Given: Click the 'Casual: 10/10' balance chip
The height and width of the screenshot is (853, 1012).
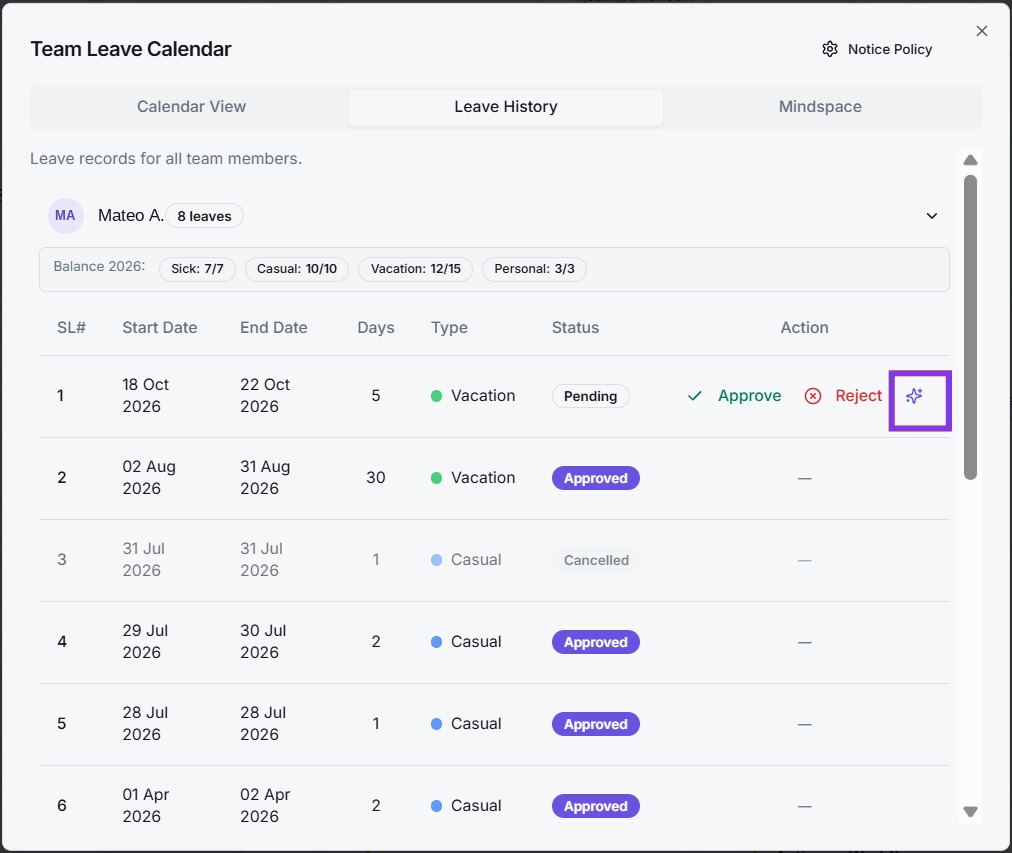Looking at the screenshot, I should click(297, 269).
